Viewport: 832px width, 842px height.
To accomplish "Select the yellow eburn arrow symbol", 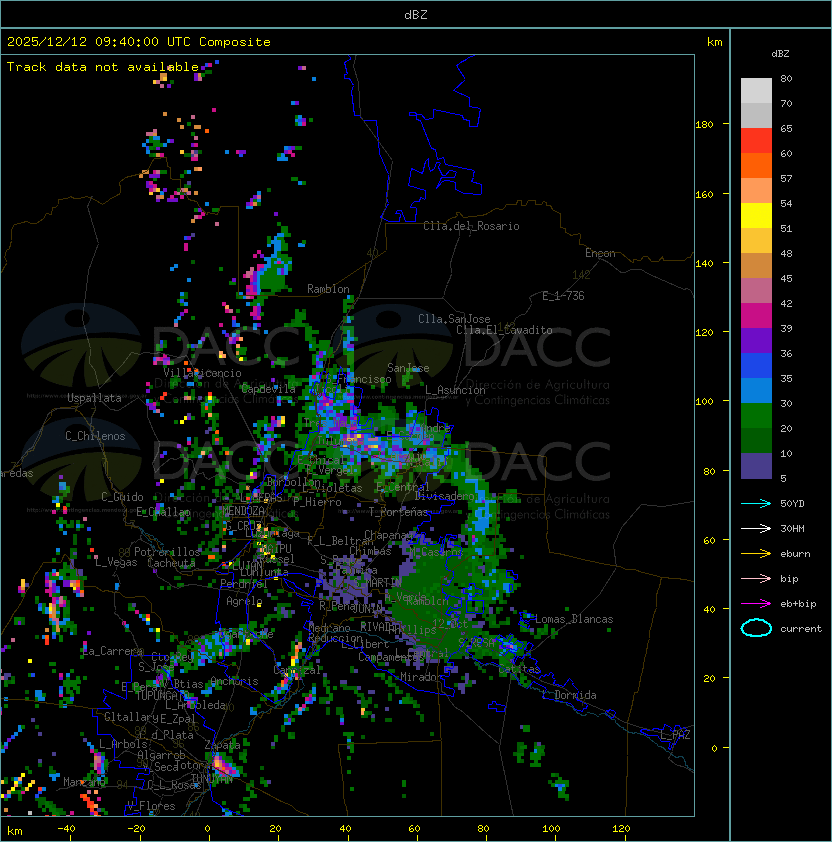I will point(756,554).
